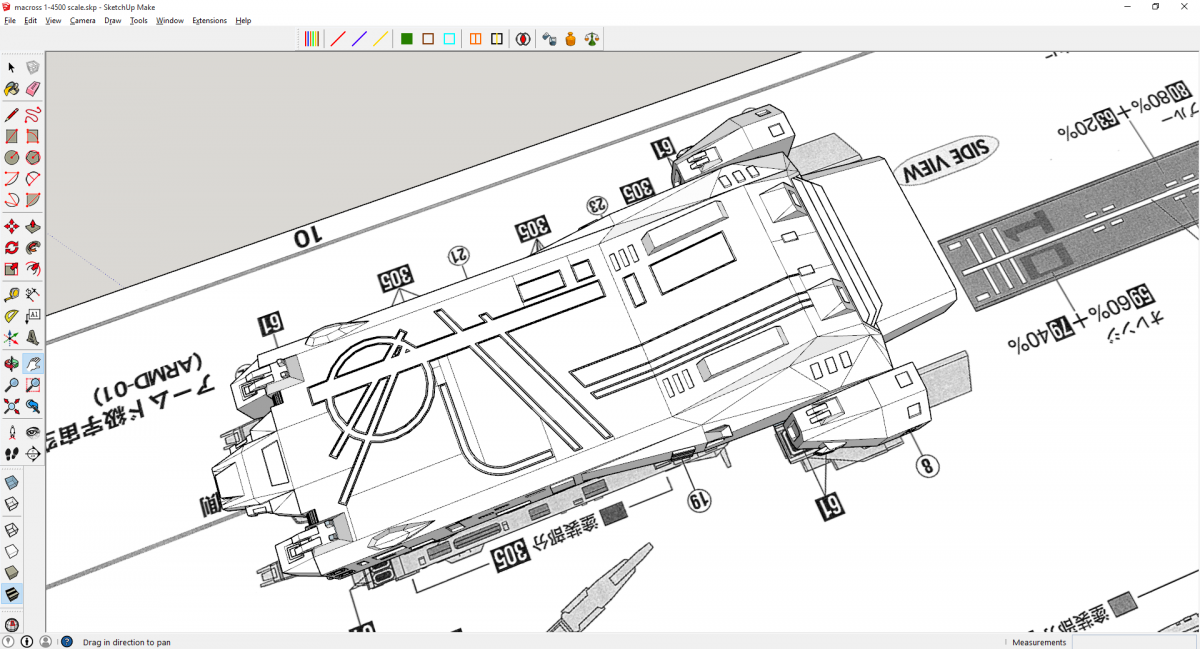This screenshot has height=649, width=1200.
Task: Toggle the X-Ray face style
Action: coord(12,482)
